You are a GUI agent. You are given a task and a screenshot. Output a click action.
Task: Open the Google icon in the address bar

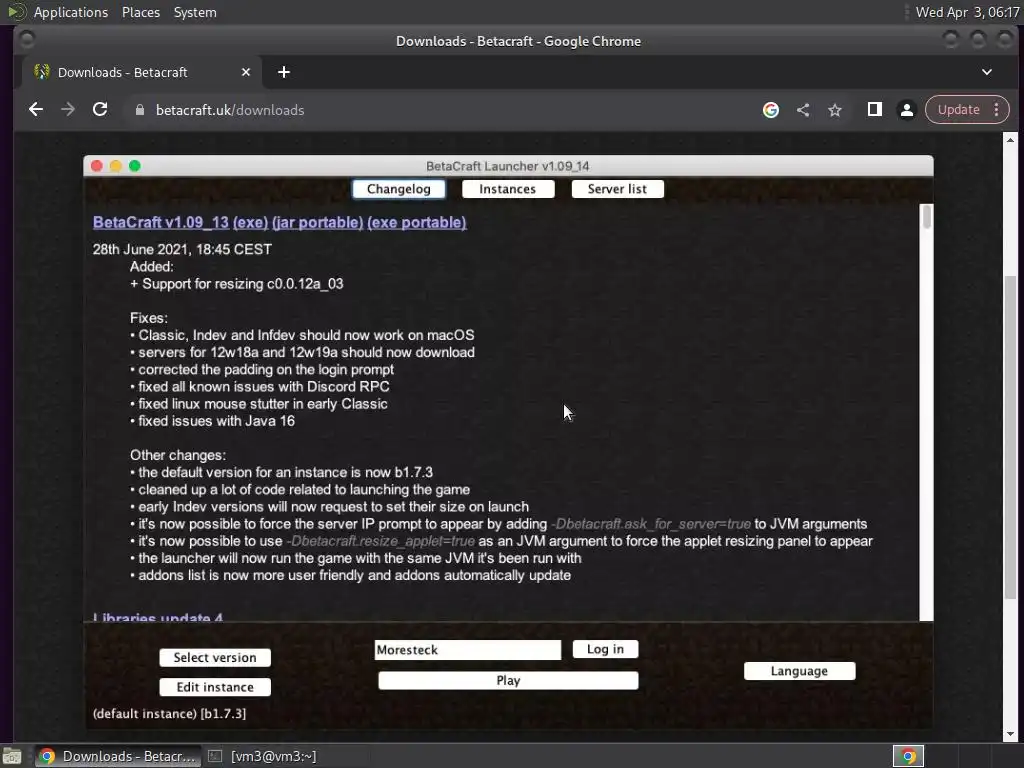coord(771,110)
